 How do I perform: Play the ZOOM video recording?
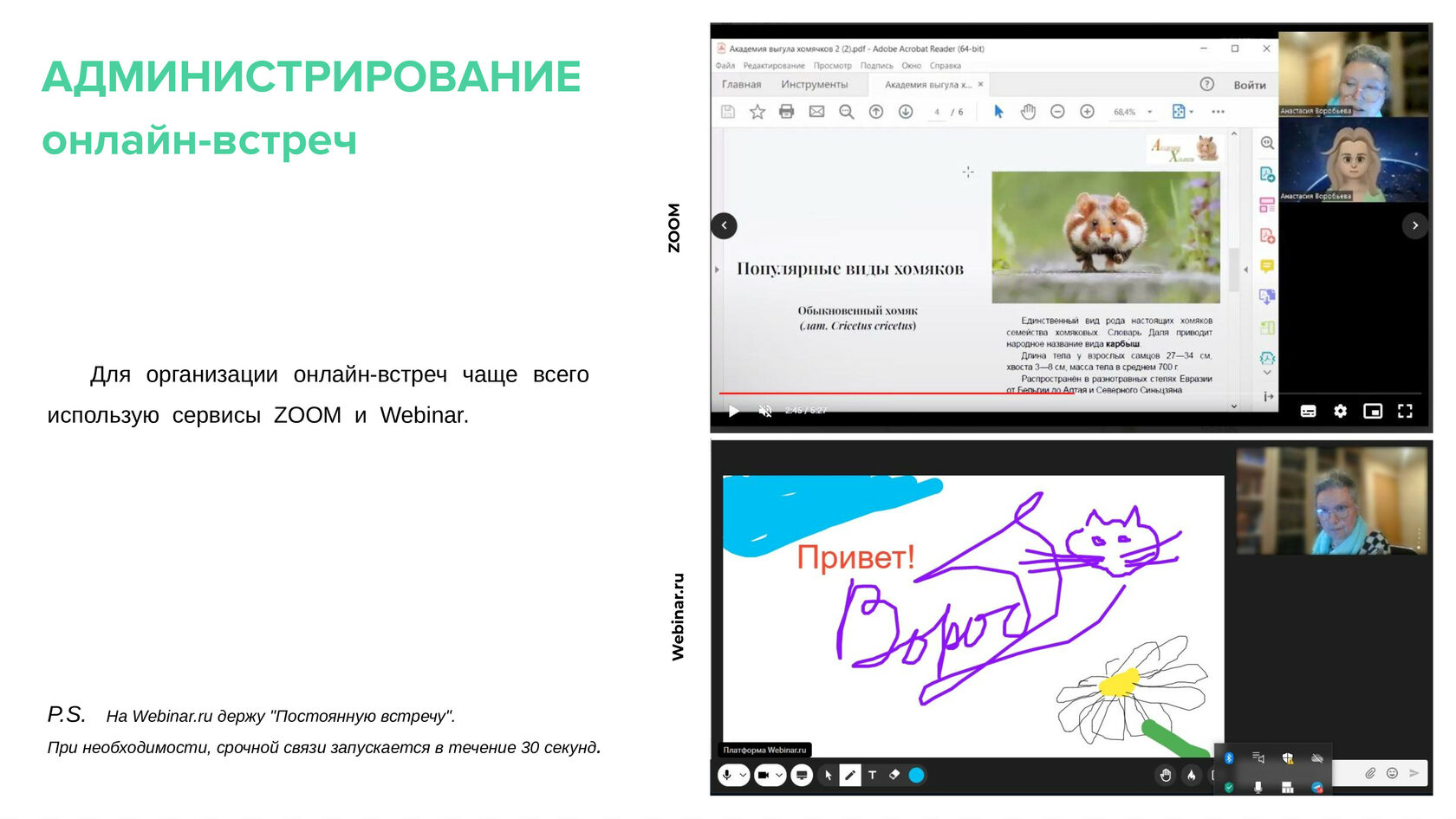click(x=733, y=411)
